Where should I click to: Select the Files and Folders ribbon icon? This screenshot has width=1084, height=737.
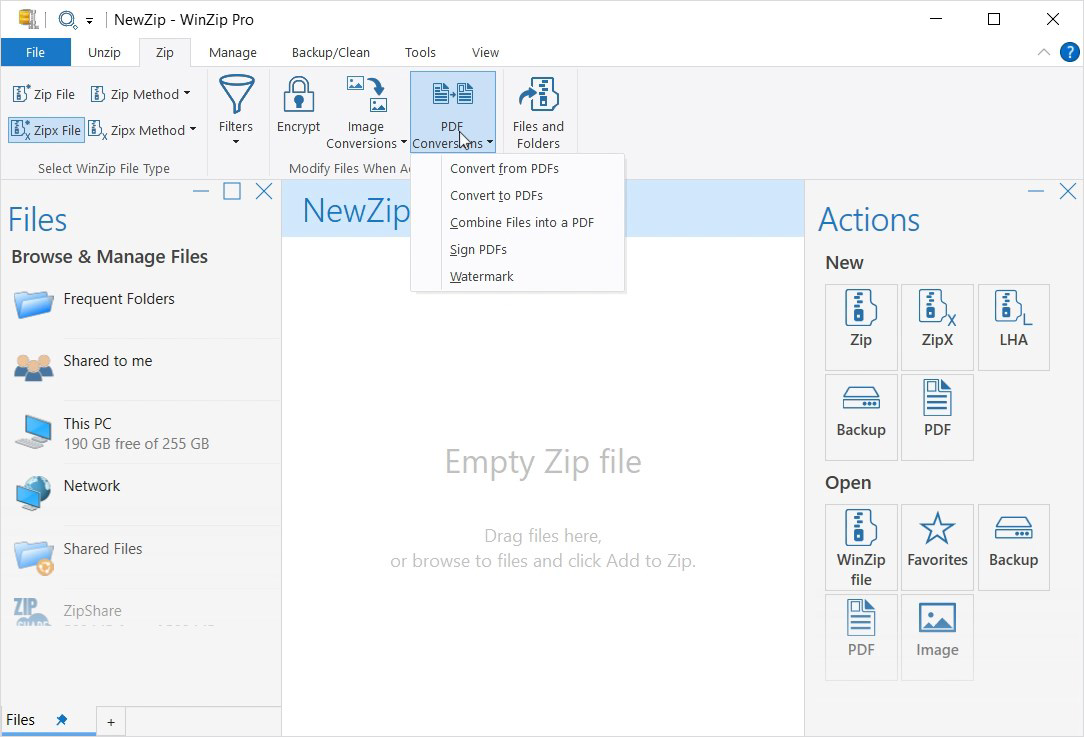click(538, 108)
